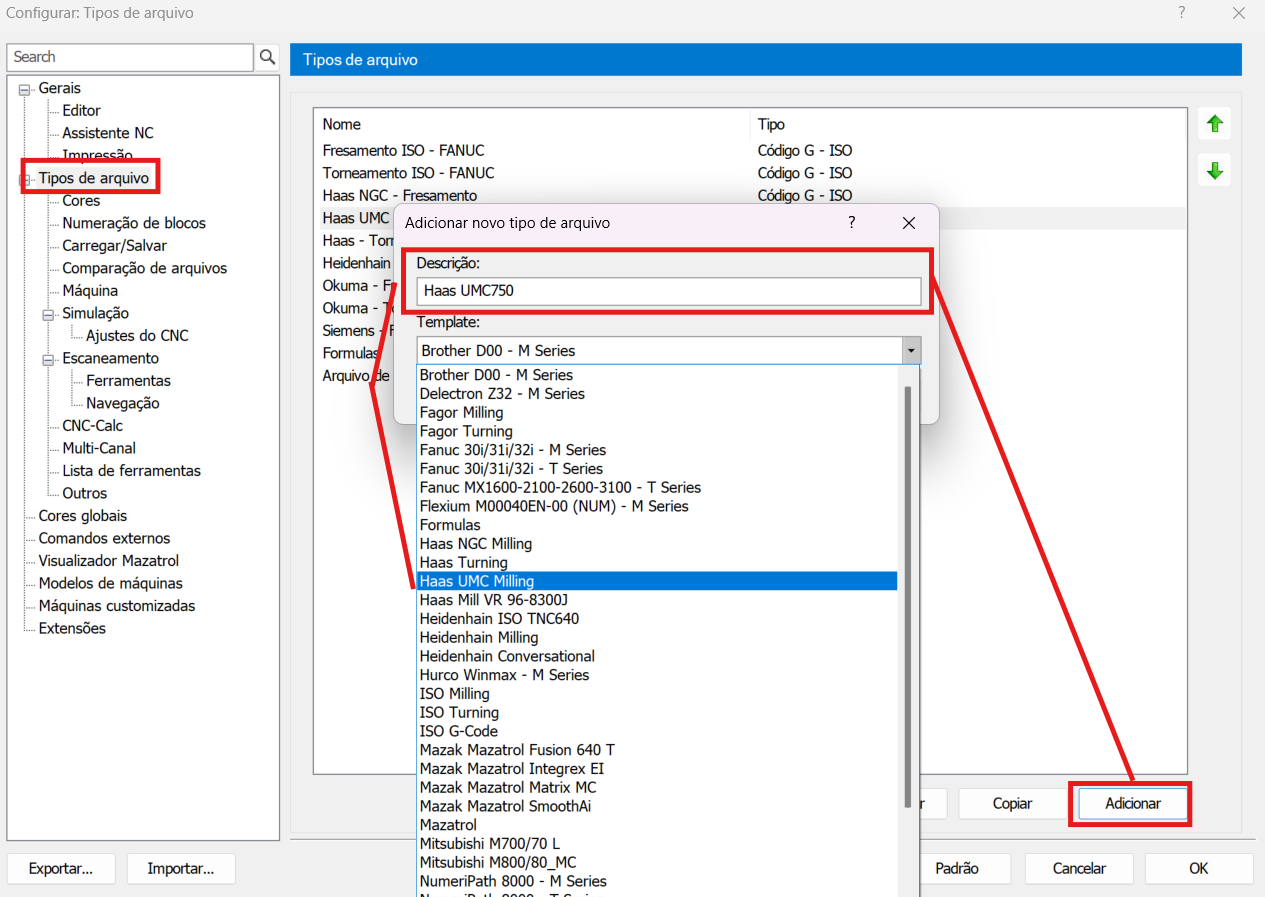Click the Copiar button
This screenshot has width=1265, height=897.
pos(1012,804)
